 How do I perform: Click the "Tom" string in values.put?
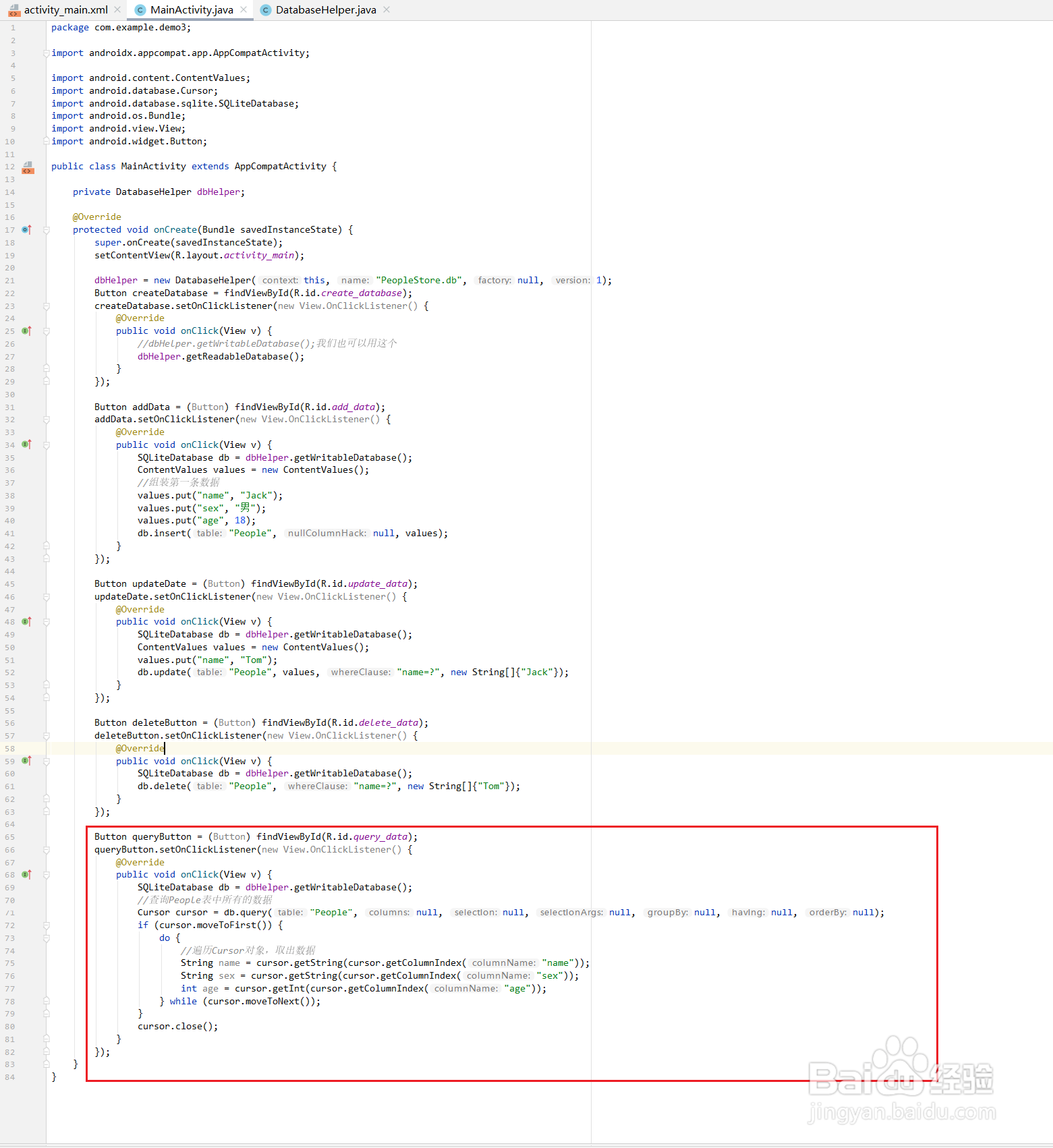(254, 660)
